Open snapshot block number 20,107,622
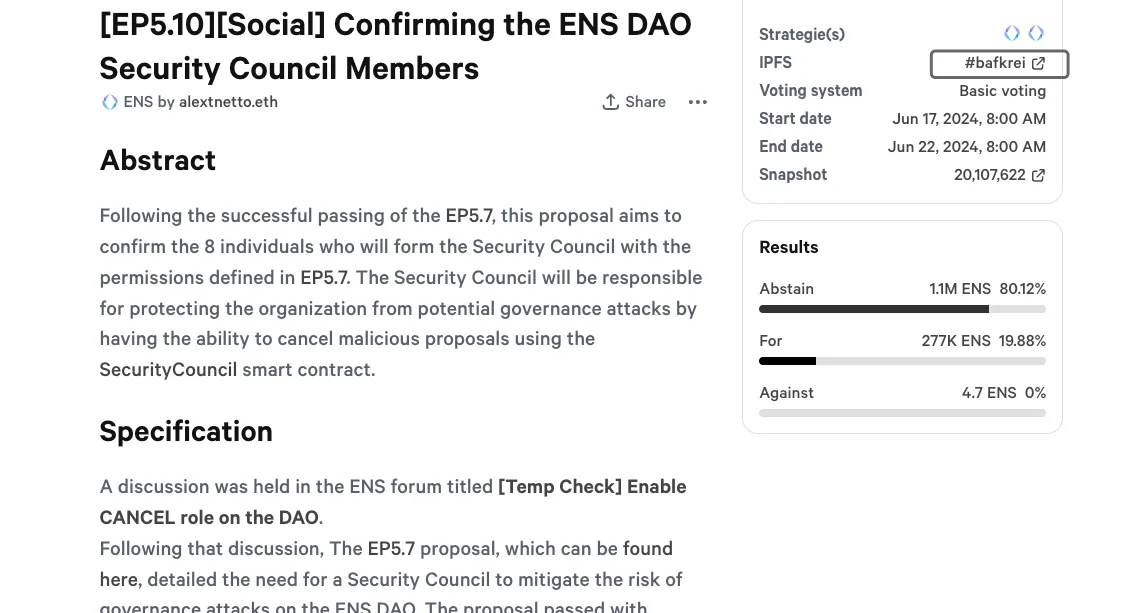The height and width of the screenshot is (613, 1145). pyautogui.click(x=989, y=175)
